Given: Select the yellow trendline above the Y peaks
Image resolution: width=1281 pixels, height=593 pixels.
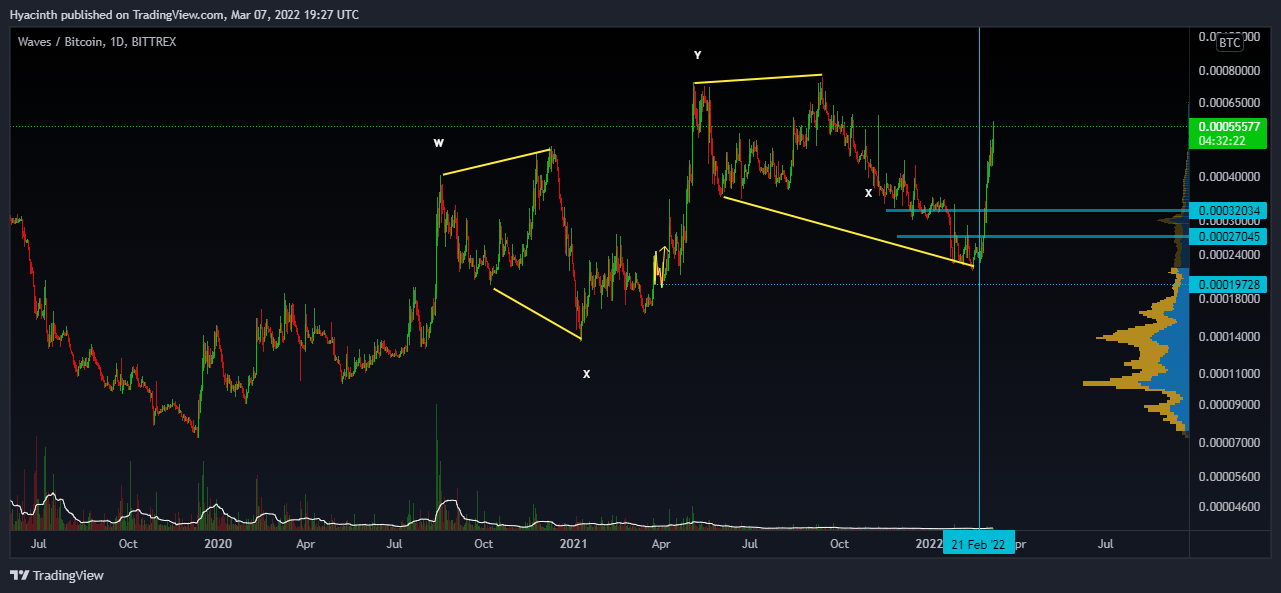Looking at the screenshot, I should click(x=758, y=78).
